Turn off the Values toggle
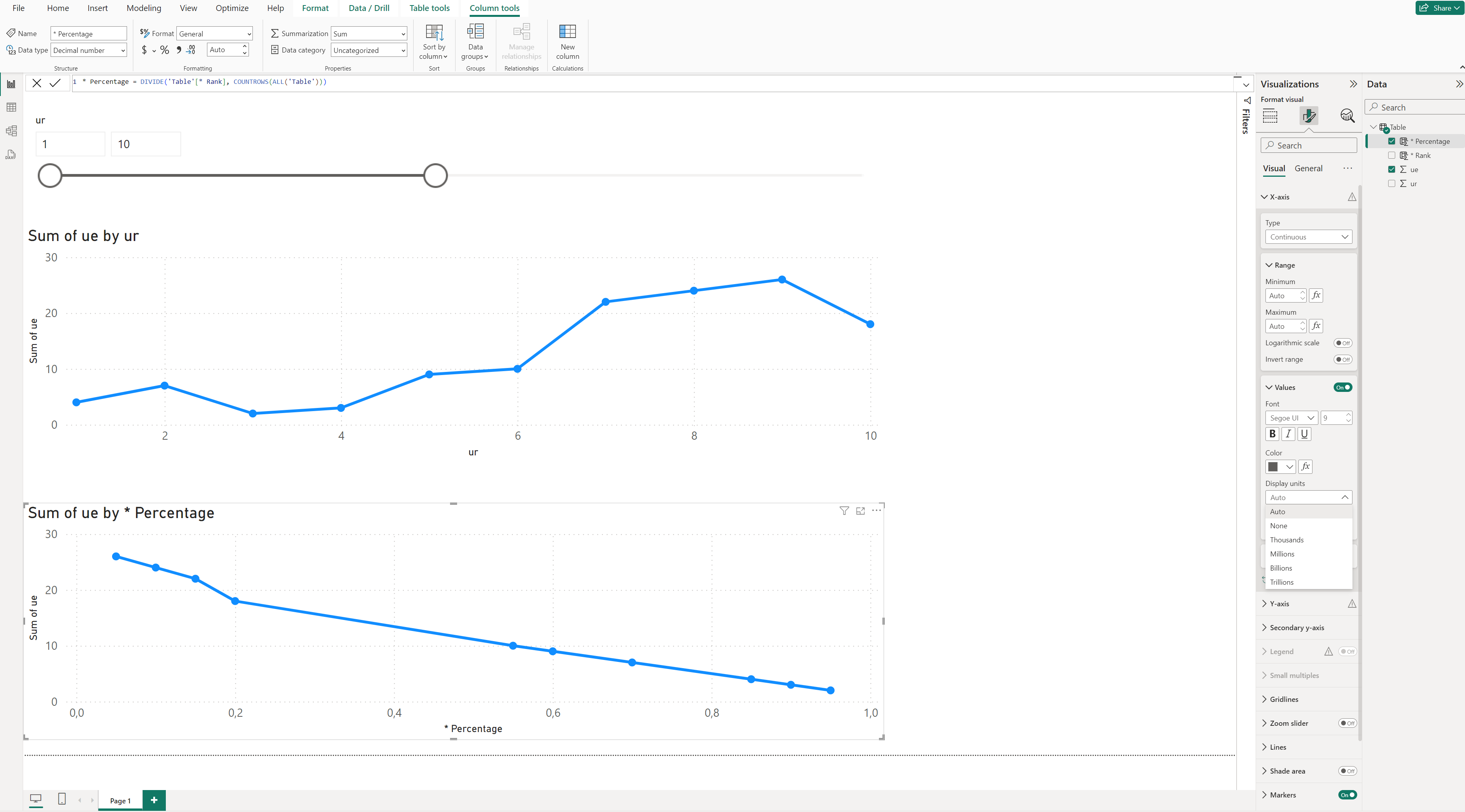 1343,387
